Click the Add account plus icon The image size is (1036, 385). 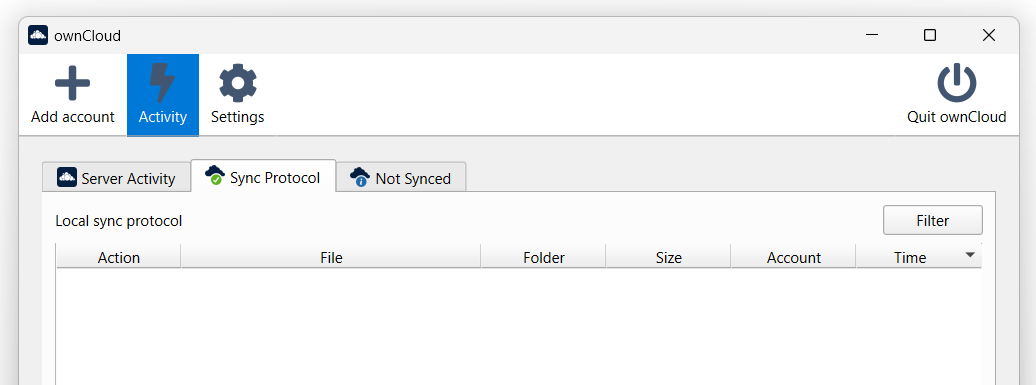72,83
